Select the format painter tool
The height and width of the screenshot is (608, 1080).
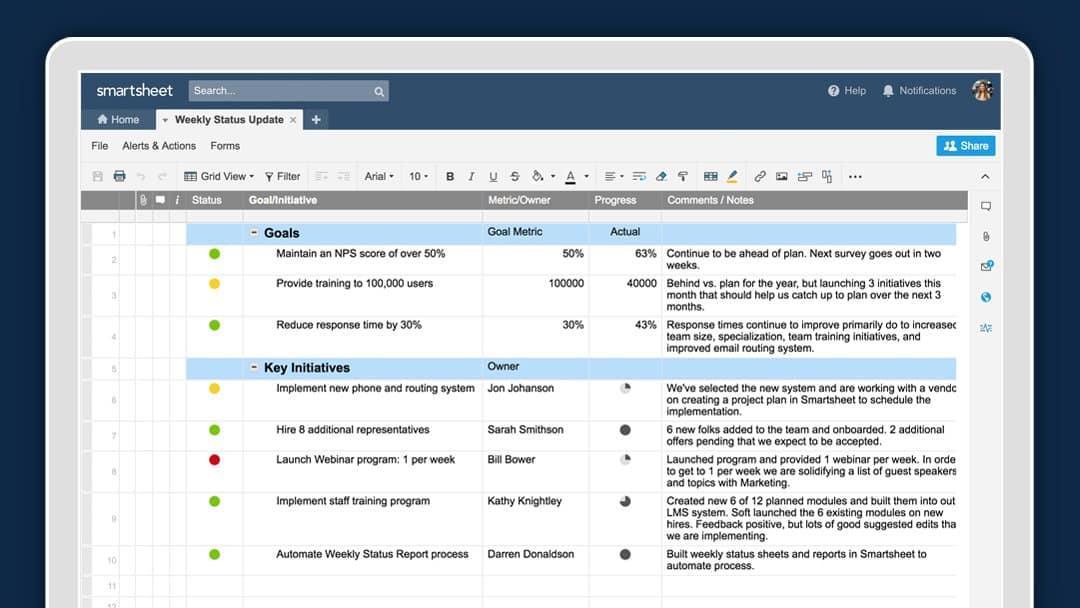683,176
